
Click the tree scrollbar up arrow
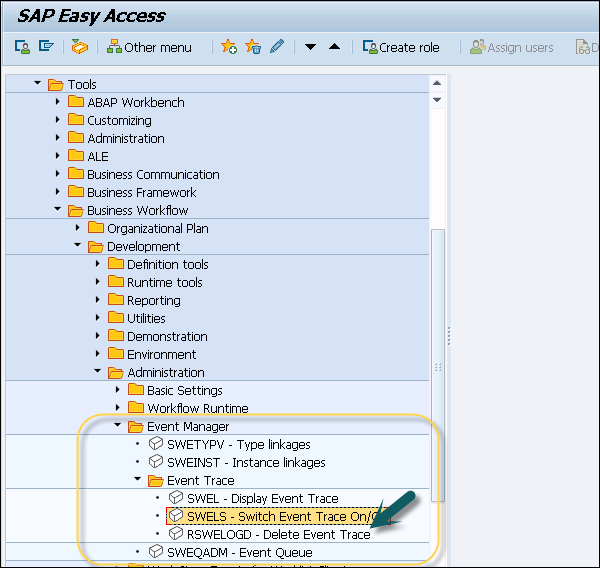pos(437,83)
